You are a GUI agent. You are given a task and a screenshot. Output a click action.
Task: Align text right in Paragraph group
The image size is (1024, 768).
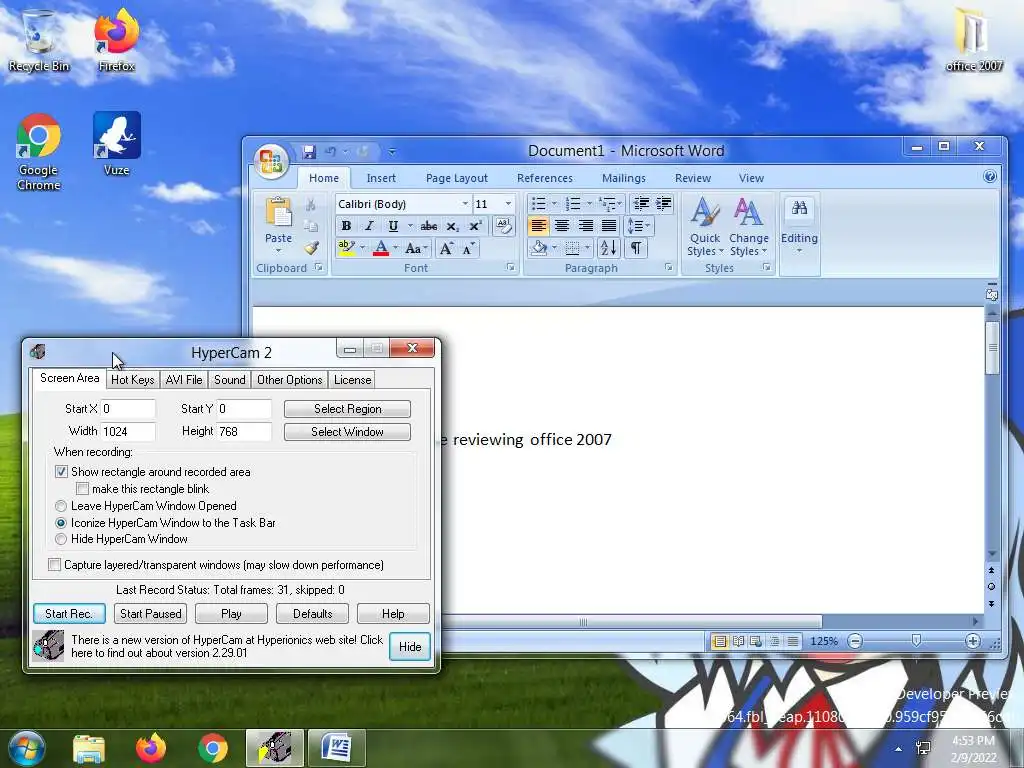click(x=586, y=226)
